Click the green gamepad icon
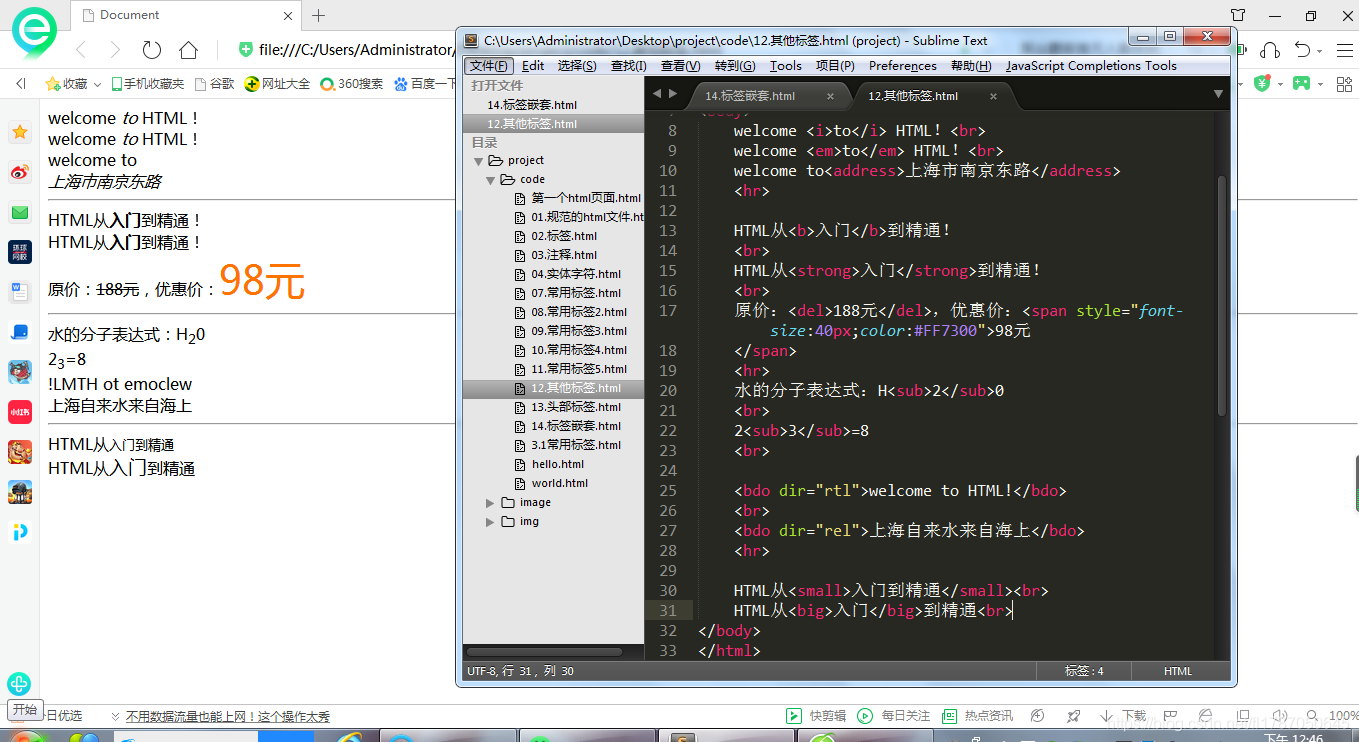Screen dimensions: 1359x742 click(1300, 83)
